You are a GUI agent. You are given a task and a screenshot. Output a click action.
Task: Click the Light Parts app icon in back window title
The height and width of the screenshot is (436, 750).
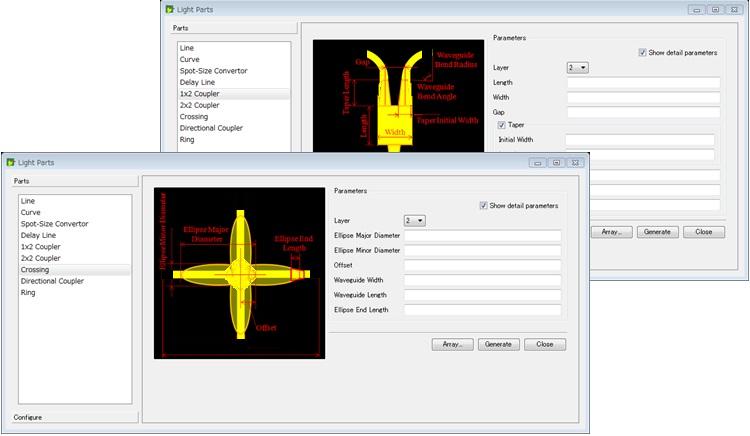coord(169,10)
